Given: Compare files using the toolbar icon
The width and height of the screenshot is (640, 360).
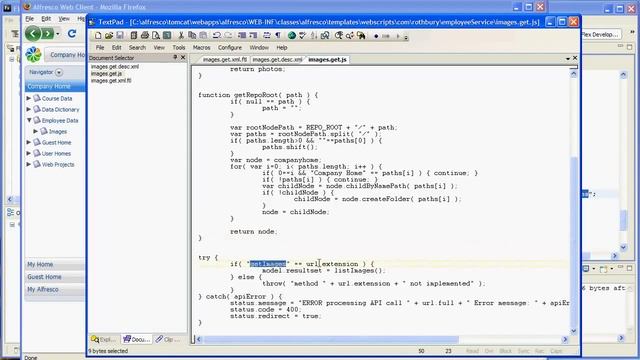Looking at the screenshot, I should click(325, 36).
